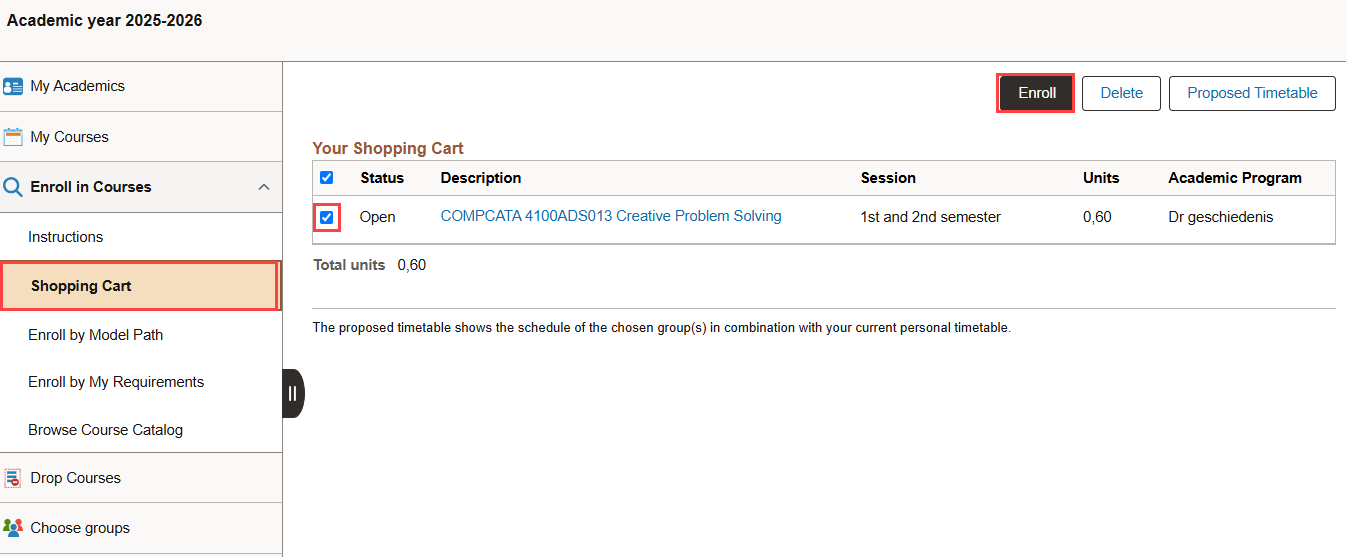This screenshot has height=557, width=1346.
Task: Click the Enroll in Courses magnifier icon
Action: (13, 187)
